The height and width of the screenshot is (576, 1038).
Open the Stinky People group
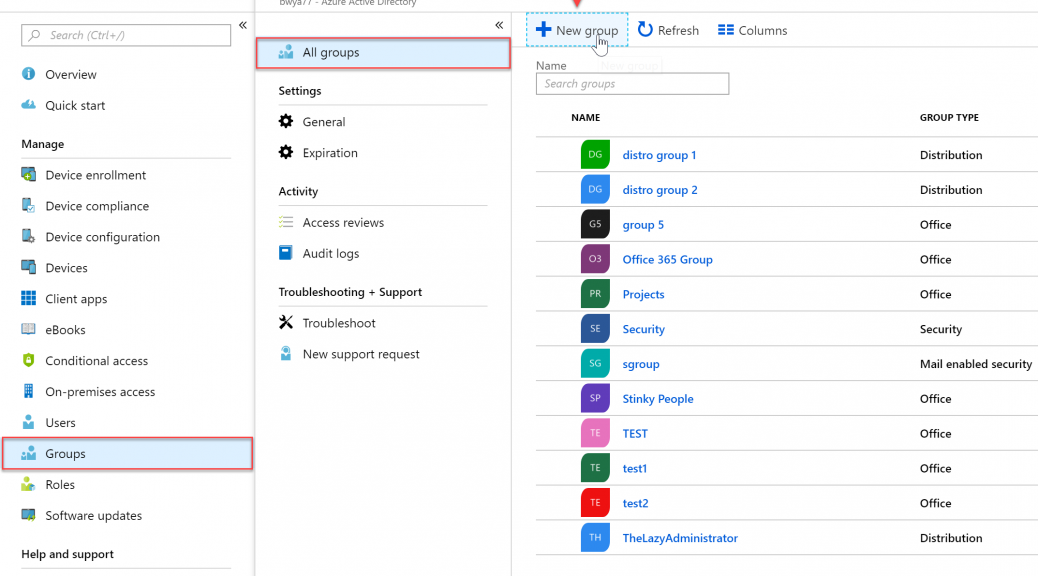[x=658, y=399]
